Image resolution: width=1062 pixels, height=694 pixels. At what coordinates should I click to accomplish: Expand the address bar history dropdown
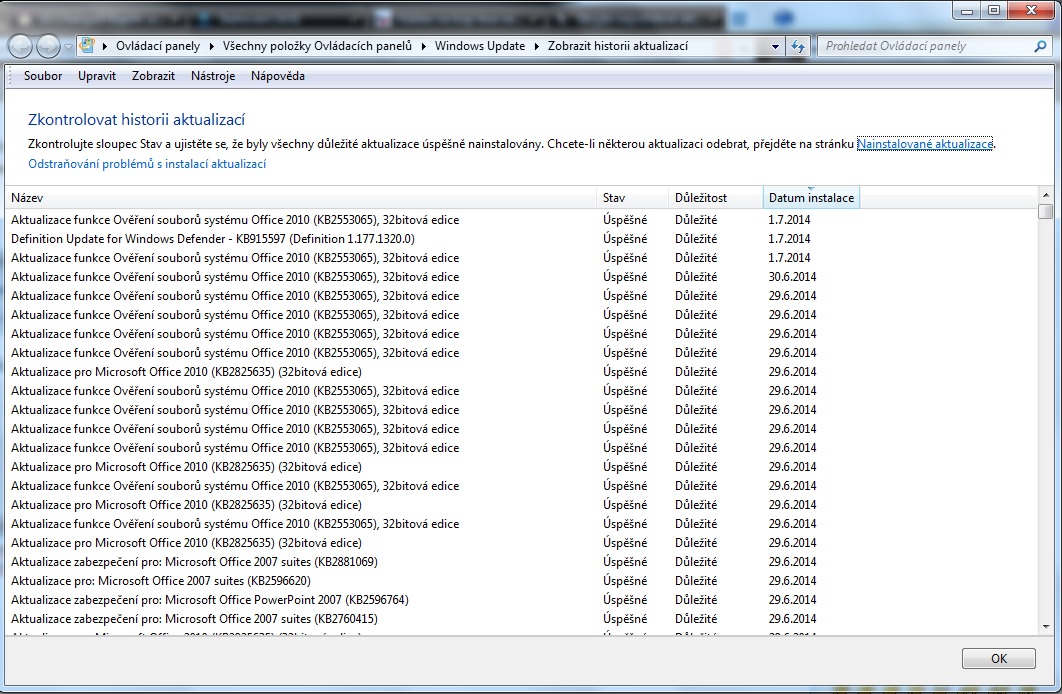pos(775,46)
